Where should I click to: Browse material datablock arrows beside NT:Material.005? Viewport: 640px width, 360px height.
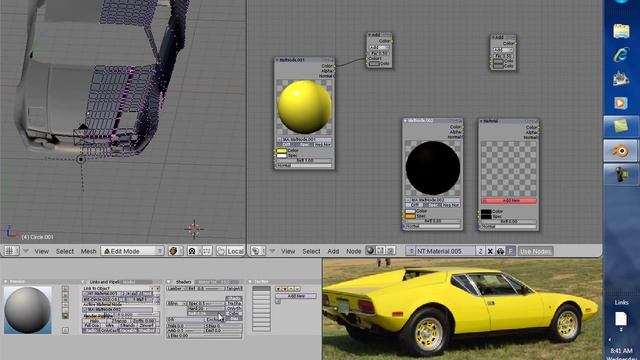pos(411,251)
